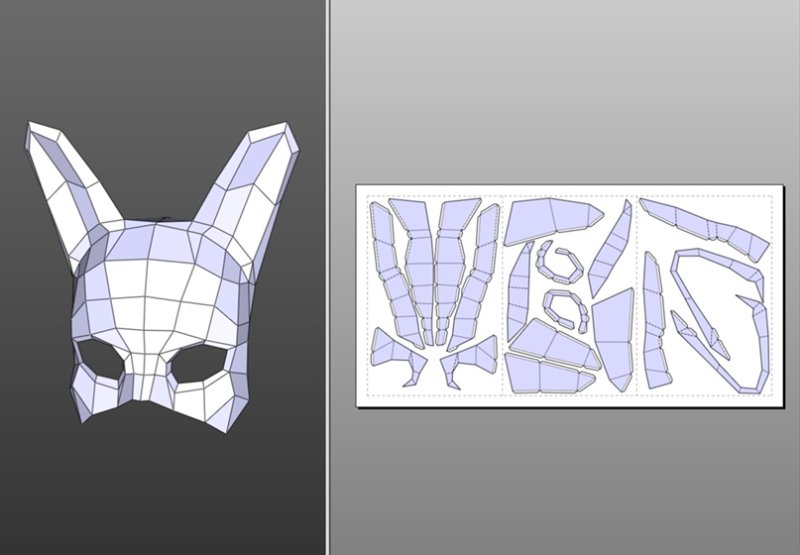This screenshot has width=800, height=555.
Task: Click the wide bottom piece on middle page
Action: pyautogui.click(x=545, y=375)
